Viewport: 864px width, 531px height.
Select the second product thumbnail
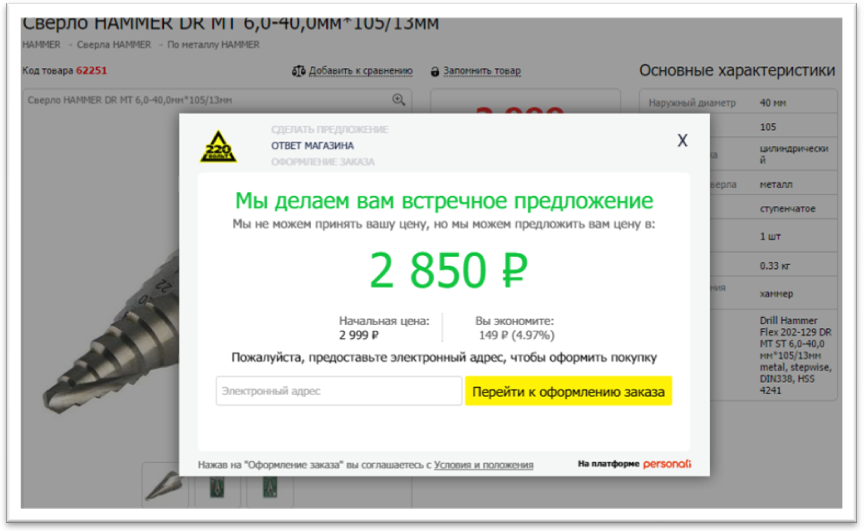pos(217,486)
